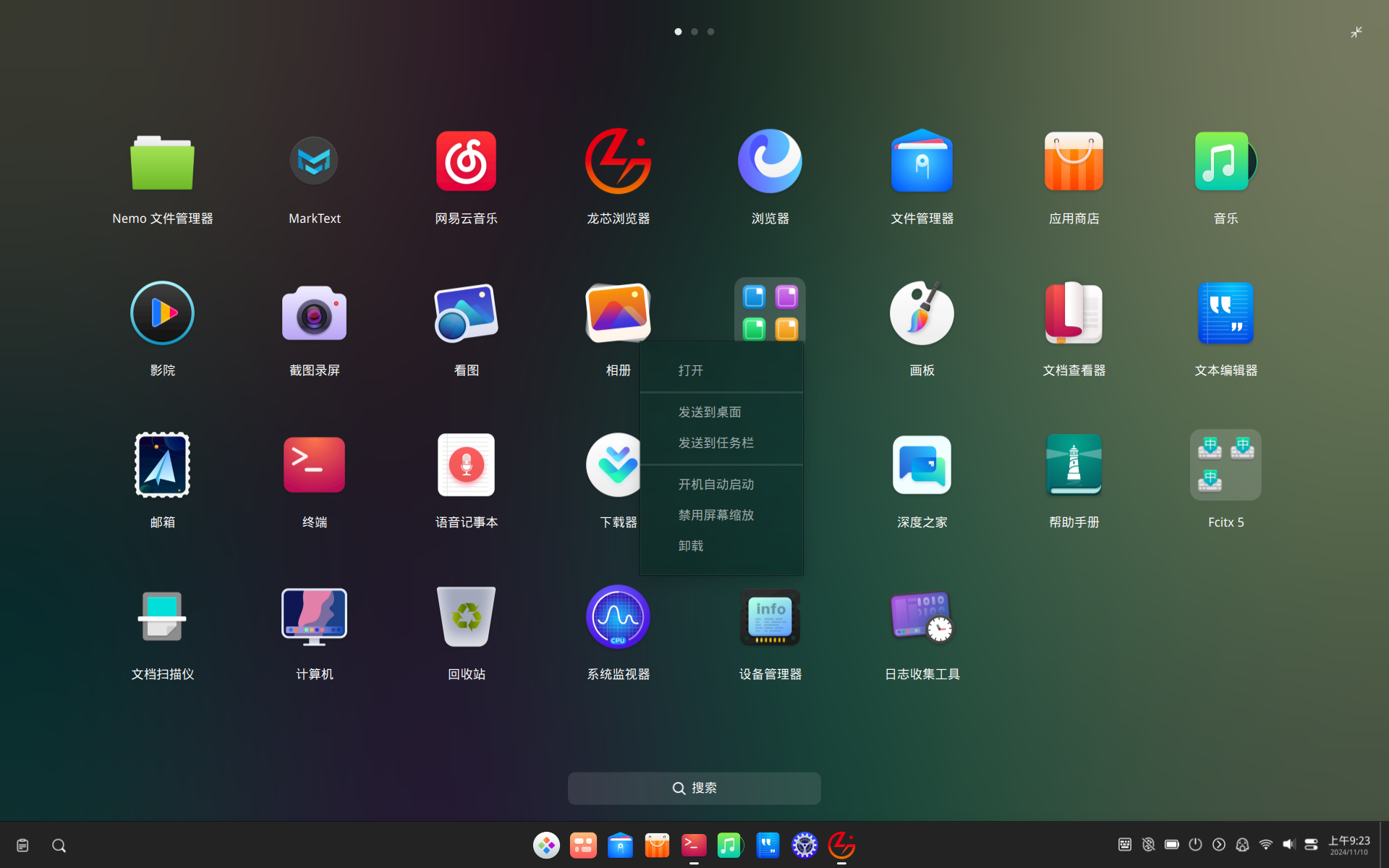Screen dimensions: 1389x868
Task: Open 文件管理器 in launcher grid
Action: click(922, 163)
